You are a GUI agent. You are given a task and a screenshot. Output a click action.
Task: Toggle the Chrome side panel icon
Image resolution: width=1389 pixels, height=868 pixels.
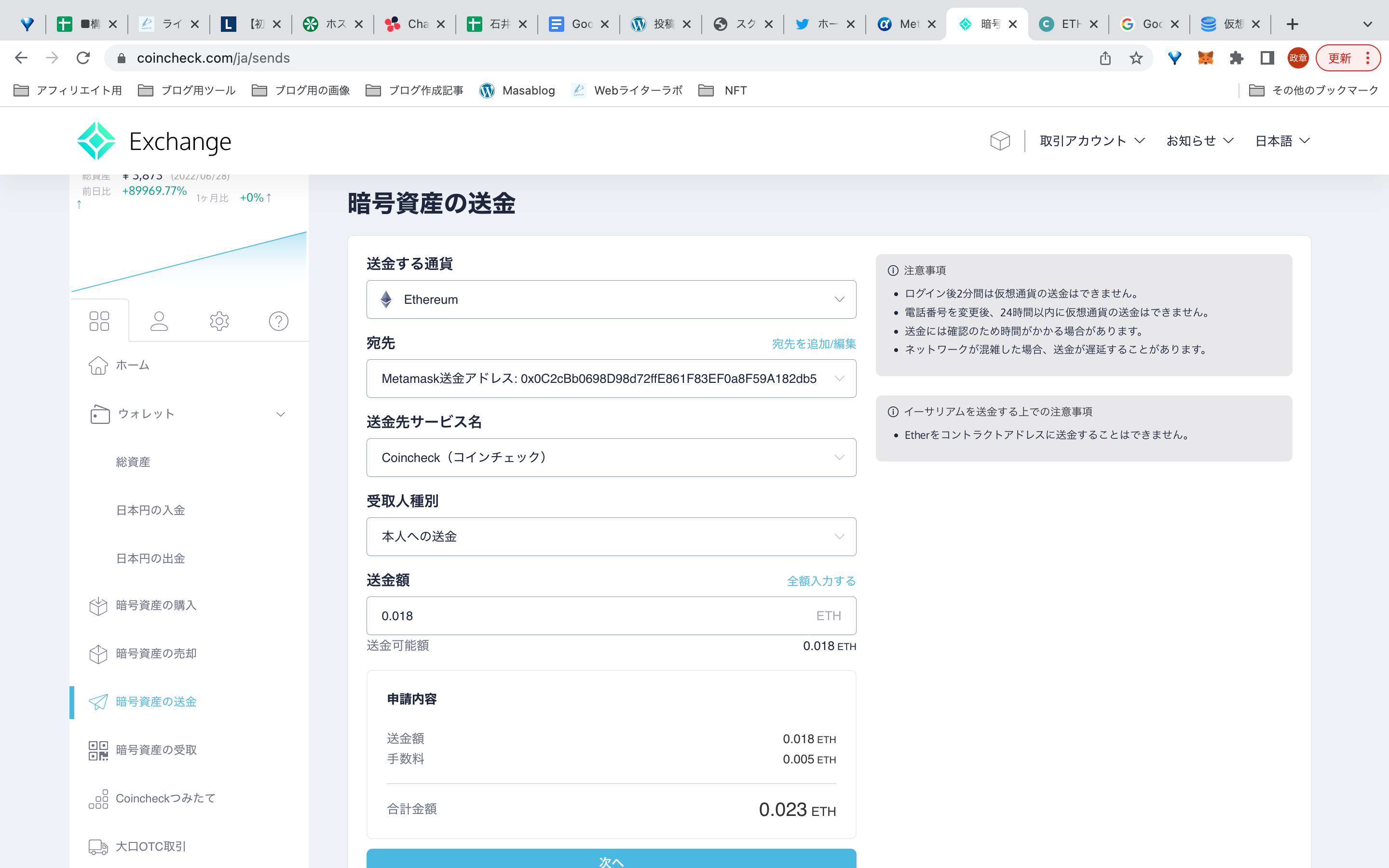point(1267,58)
